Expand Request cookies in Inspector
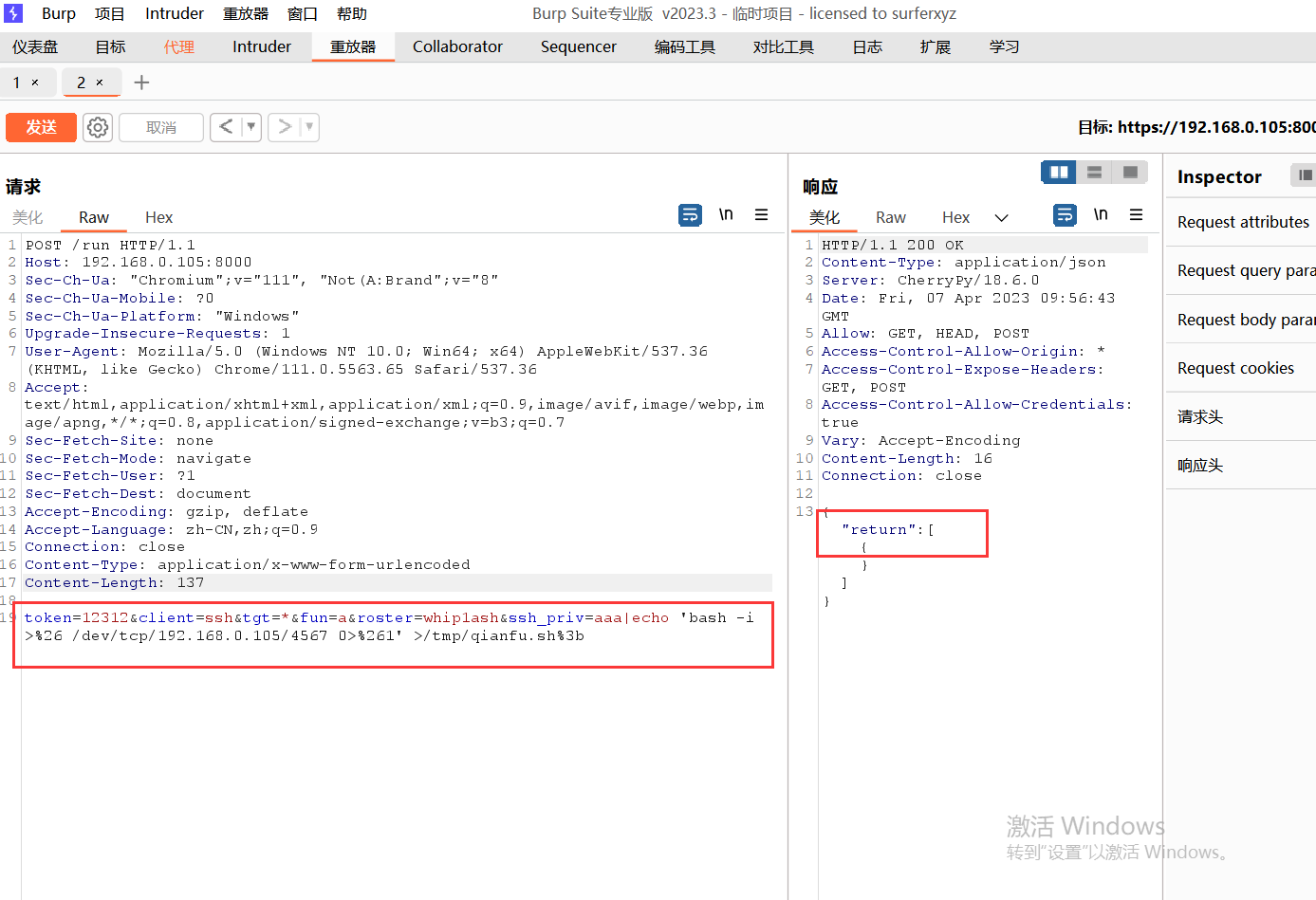The width and height of the screenshot is (1316, 900). coord(1241,368)
